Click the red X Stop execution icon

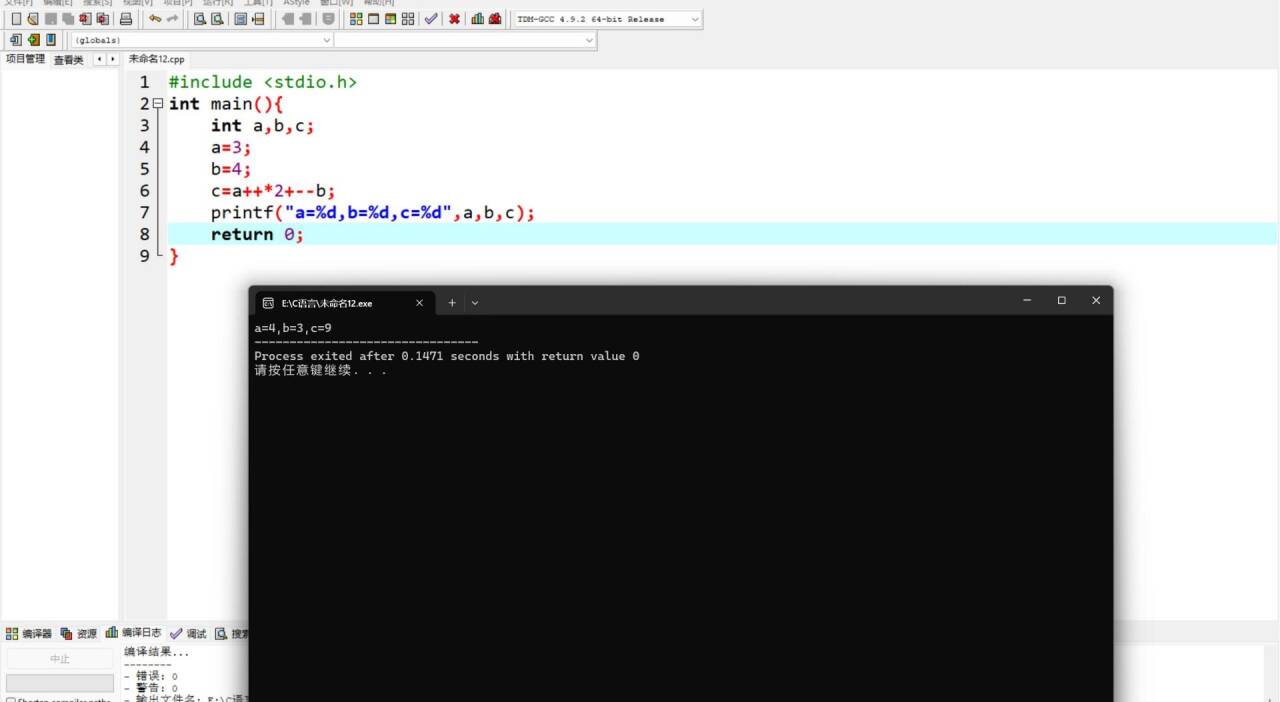454,19
